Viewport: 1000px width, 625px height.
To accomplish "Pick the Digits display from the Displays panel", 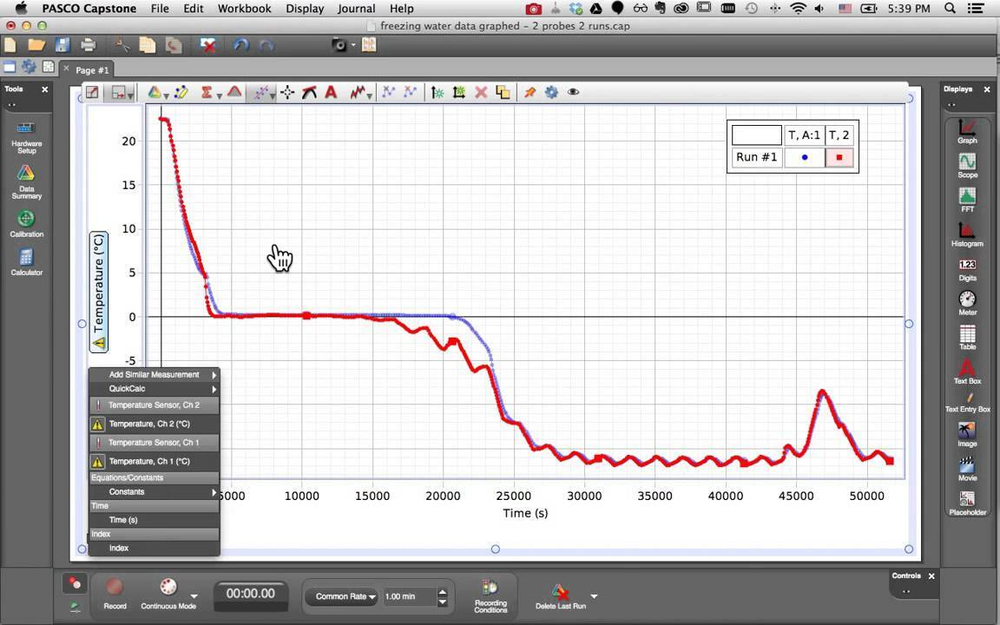I will (967, 265).
